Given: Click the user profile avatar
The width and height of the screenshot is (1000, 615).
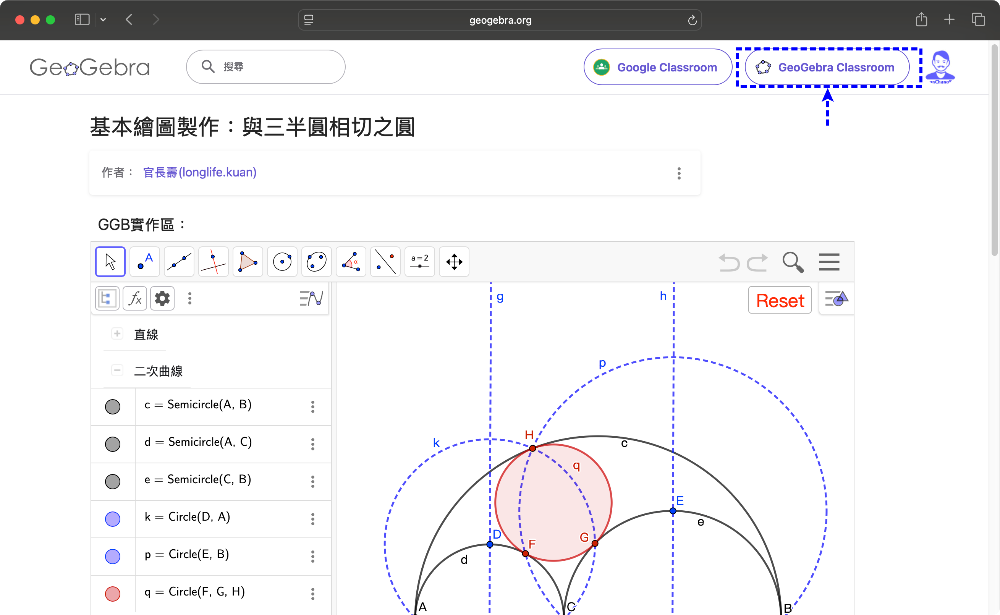Looking at the screenshot, I should [940, 68].
